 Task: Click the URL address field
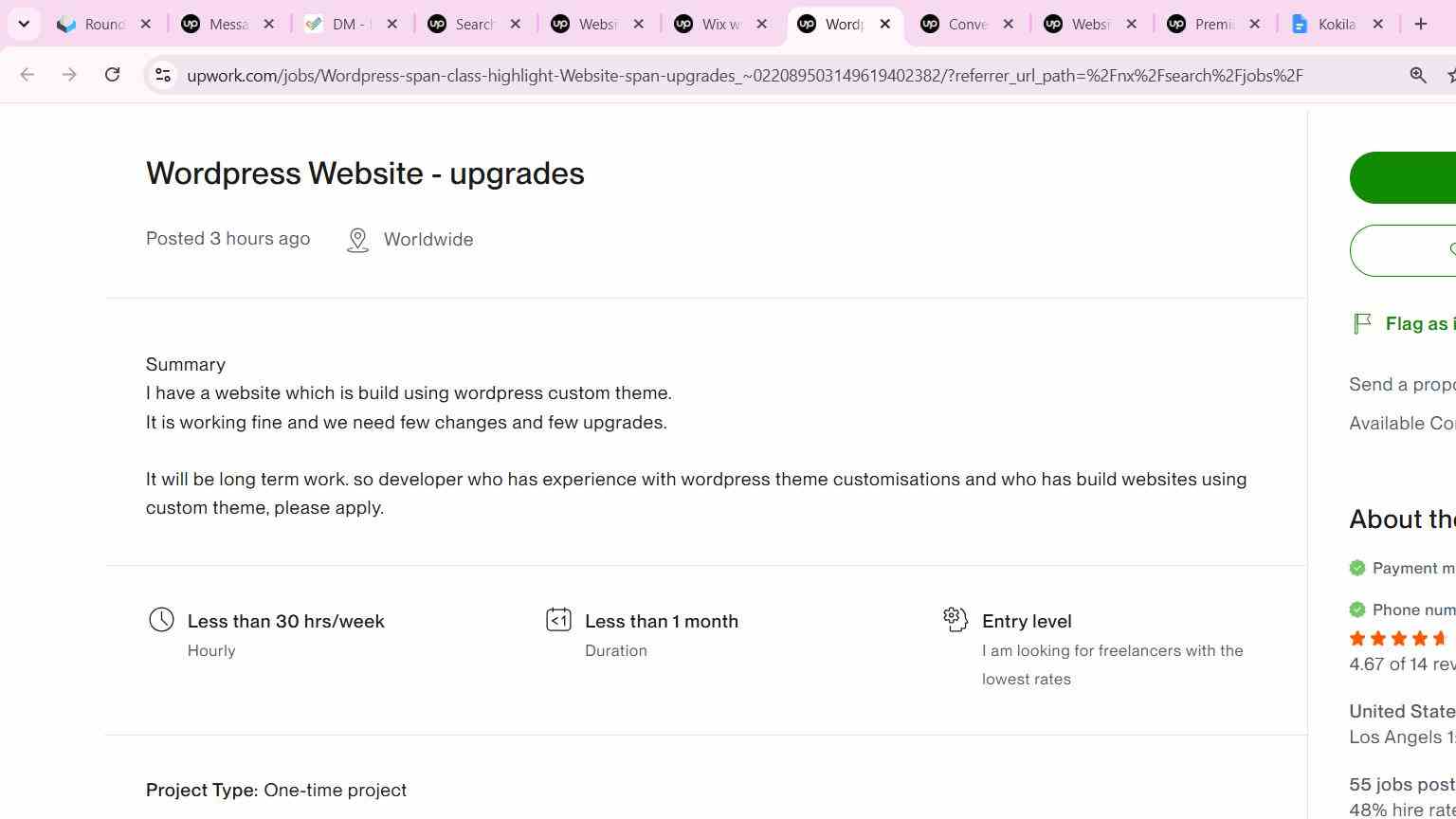[x=745, y=75]
